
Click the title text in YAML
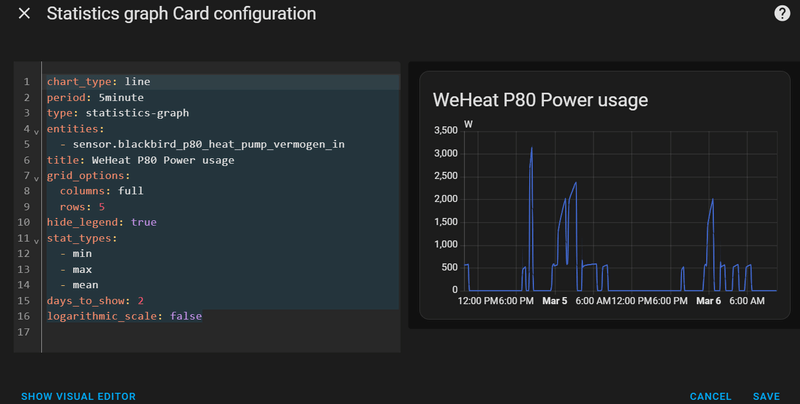[x=162, y=160]
